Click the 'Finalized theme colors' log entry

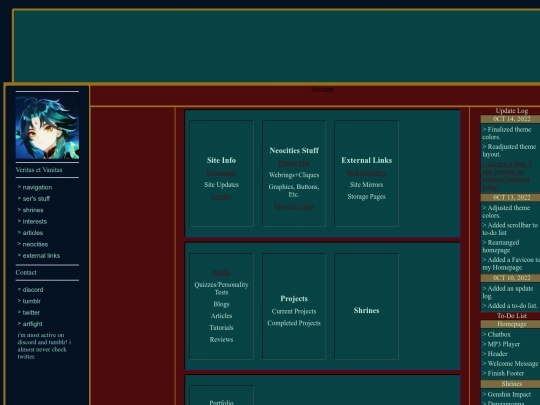[507, 133]
